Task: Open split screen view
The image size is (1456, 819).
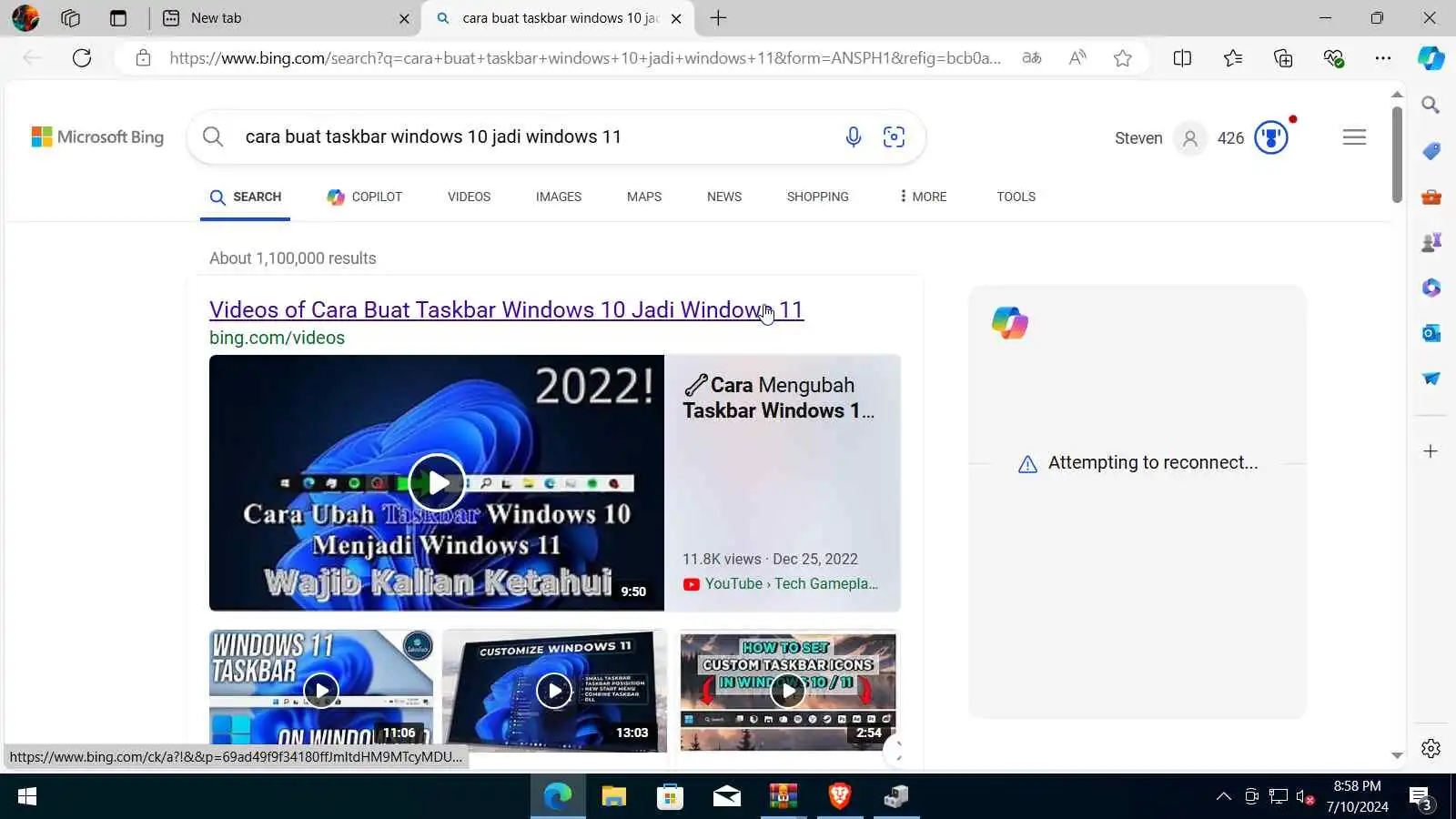Action: tap(1182, 58)
